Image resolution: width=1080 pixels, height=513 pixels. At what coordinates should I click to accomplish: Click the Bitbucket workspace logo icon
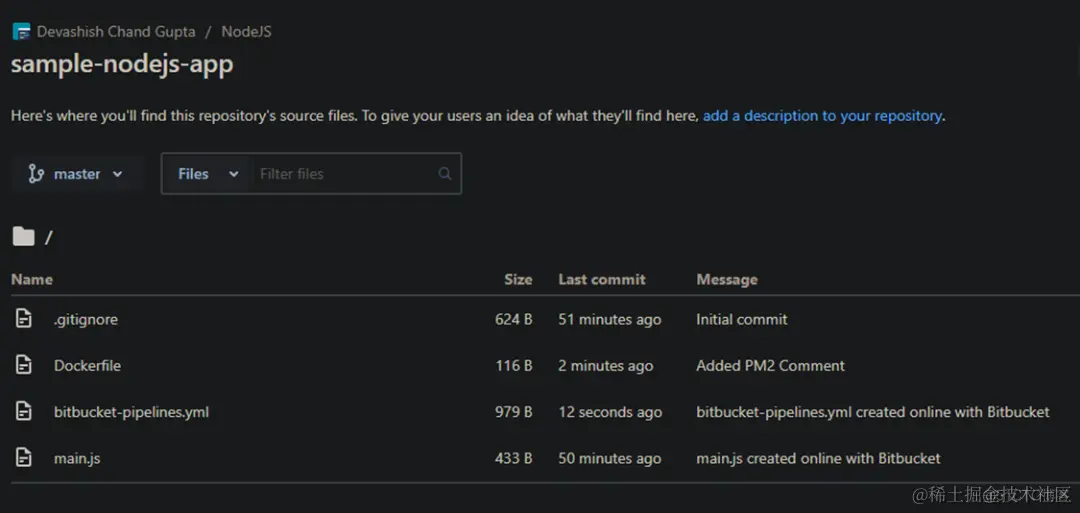click(x=21, y=32)
